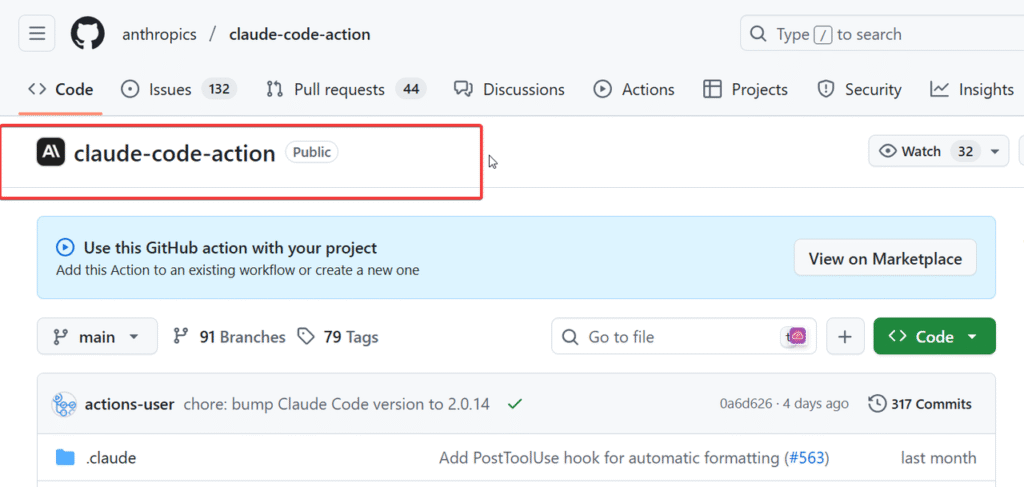The height and width of the screenshot is (487, 1024).
Task: Open the Actions tab
Action: click(634, 89)
